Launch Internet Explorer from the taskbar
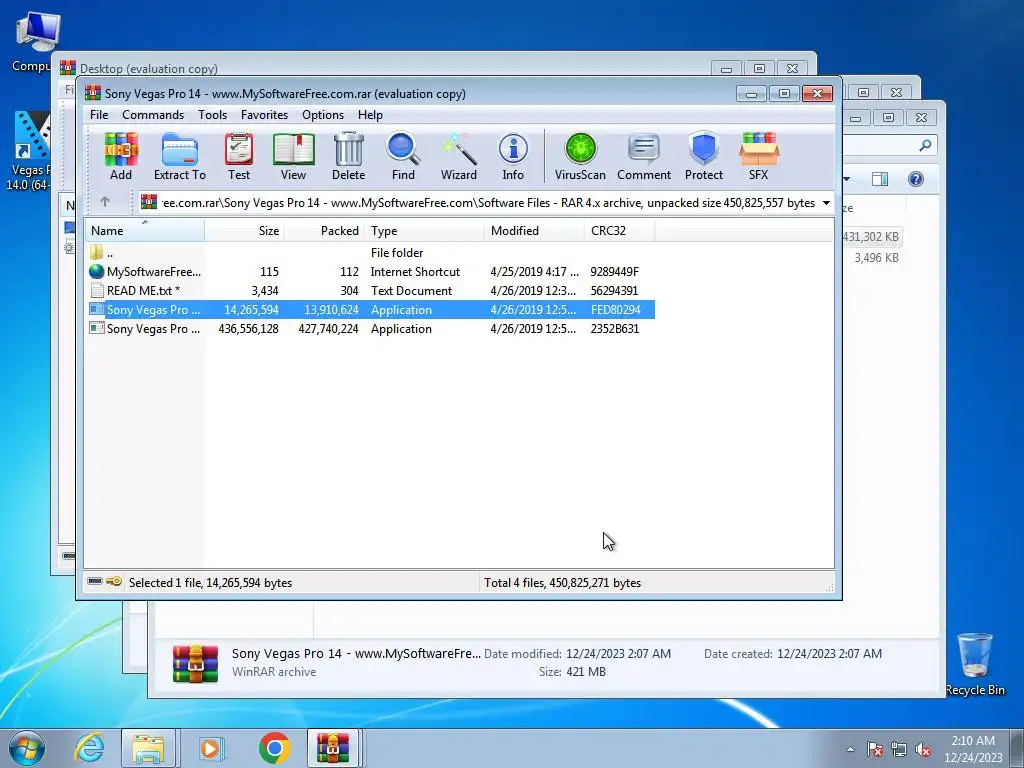The width and height of the screenshot is (1024, 768). click(x=89, y=748)
